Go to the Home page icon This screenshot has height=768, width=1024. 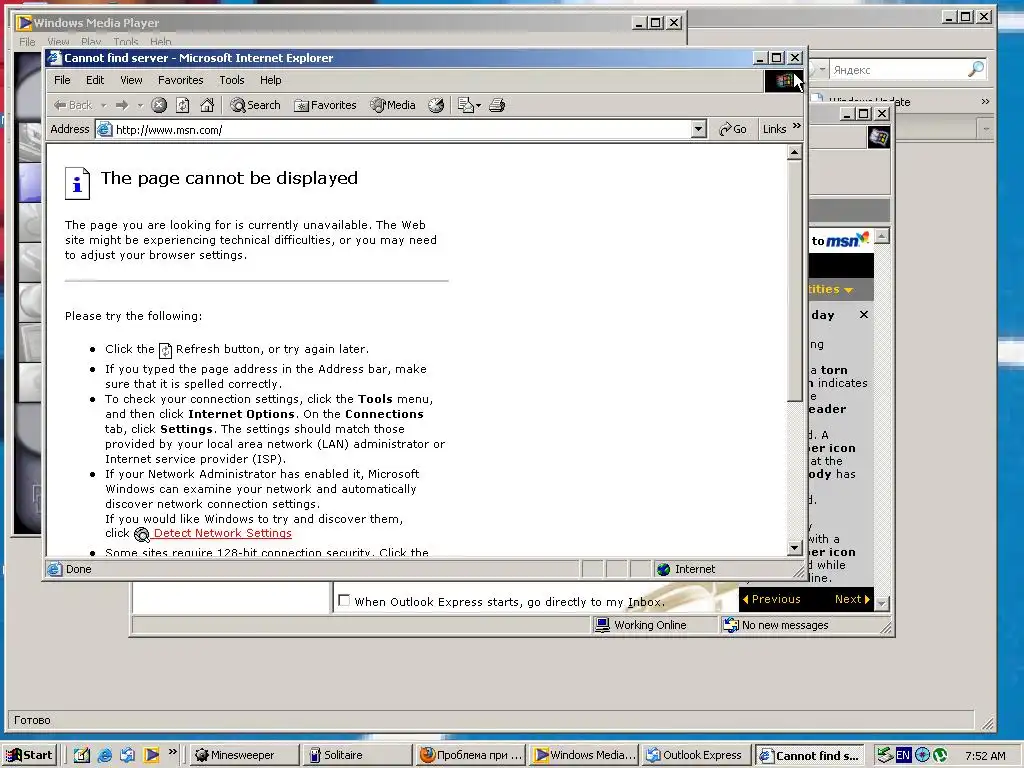pos(207,105)
